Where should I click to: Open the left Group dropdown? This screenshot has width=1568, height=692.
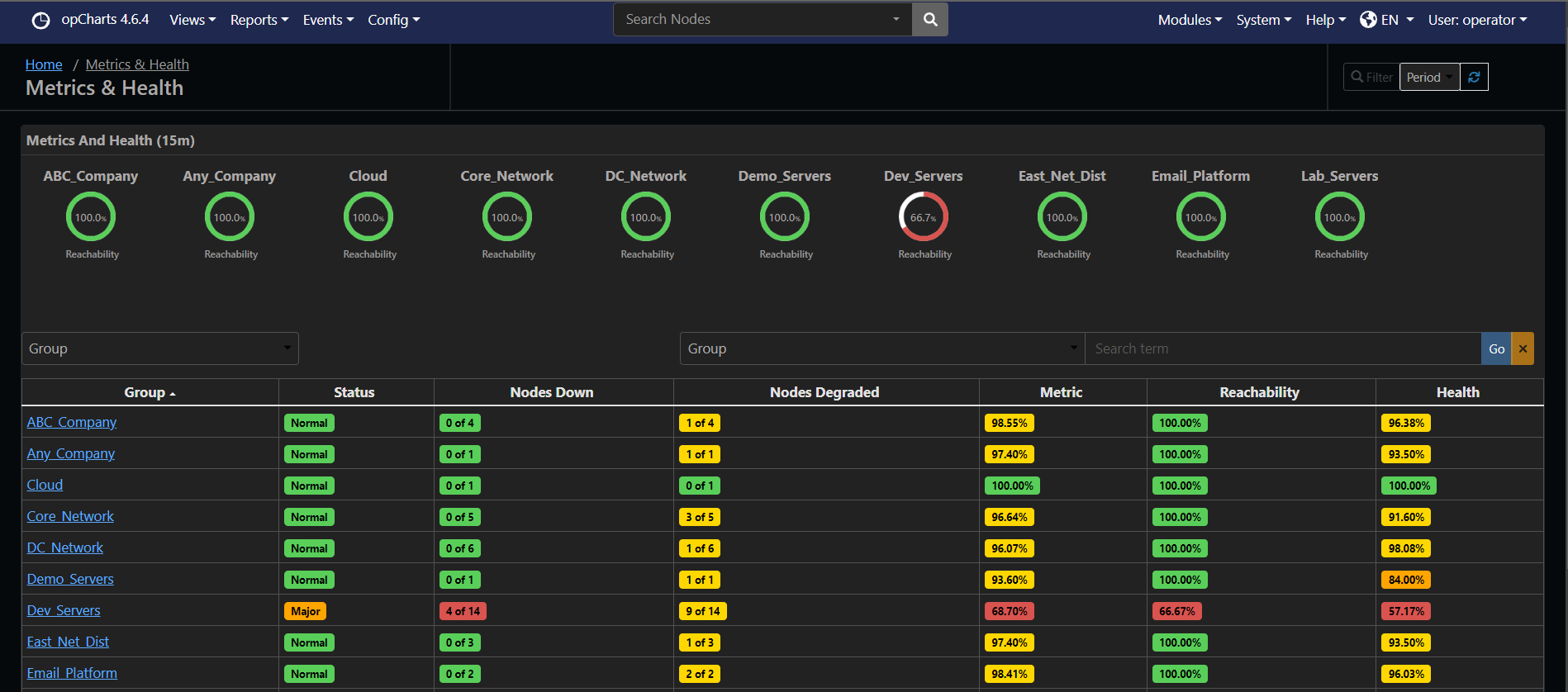click(x=160, y=348)
